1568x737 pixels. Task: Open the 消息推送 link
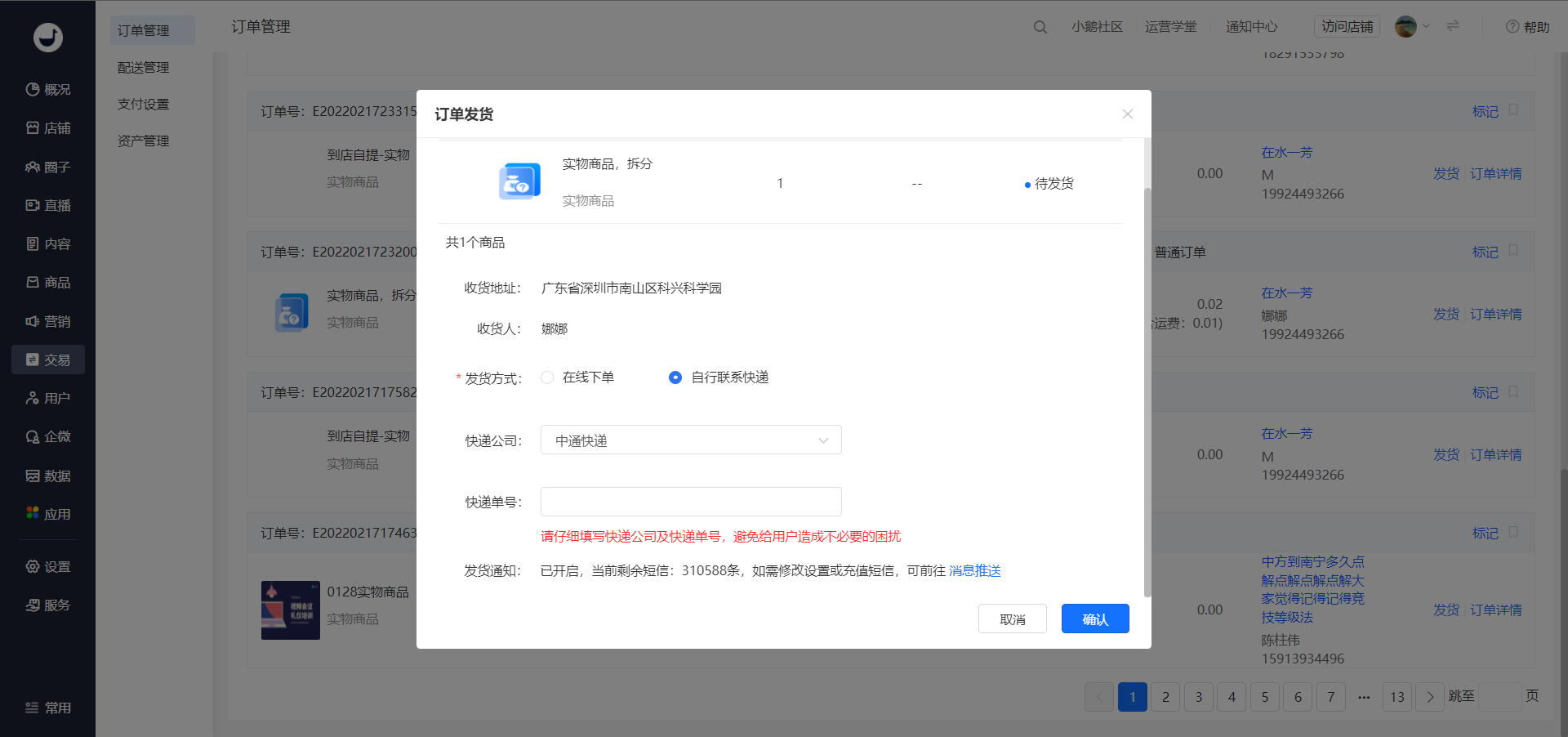point(975,570)
